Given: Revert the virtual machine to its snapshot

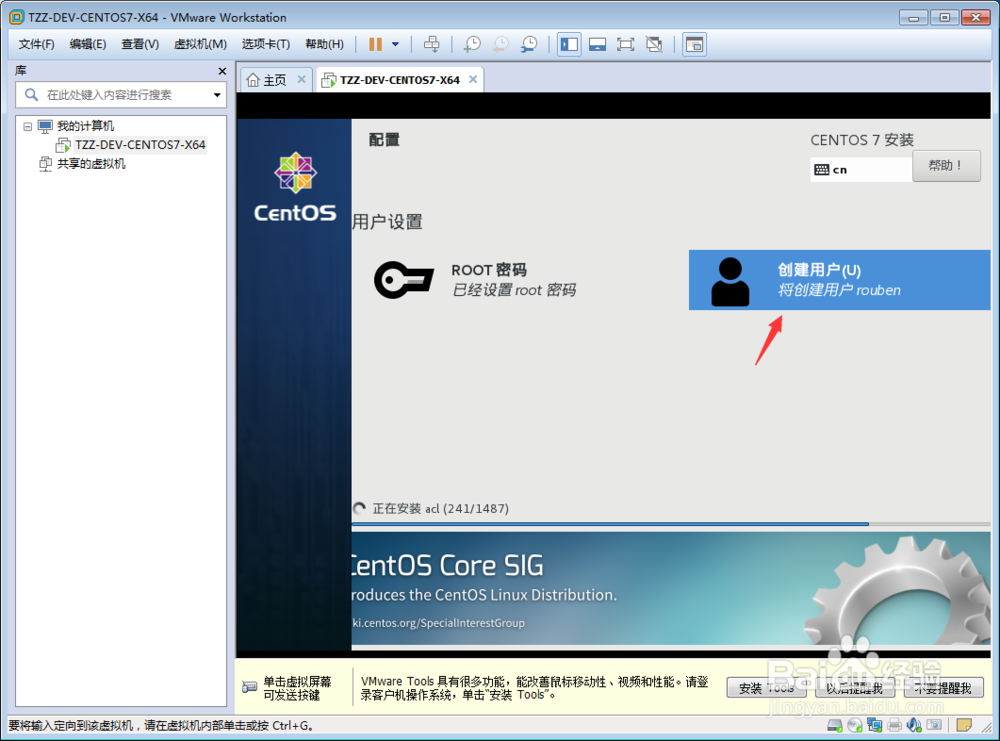Looking at the screenshot, I should pos(501,44).
